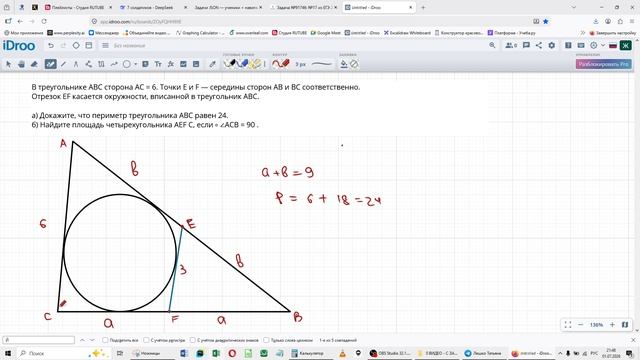Open the zoom search magnifier
640x360 pixels.
pos(492,46)
